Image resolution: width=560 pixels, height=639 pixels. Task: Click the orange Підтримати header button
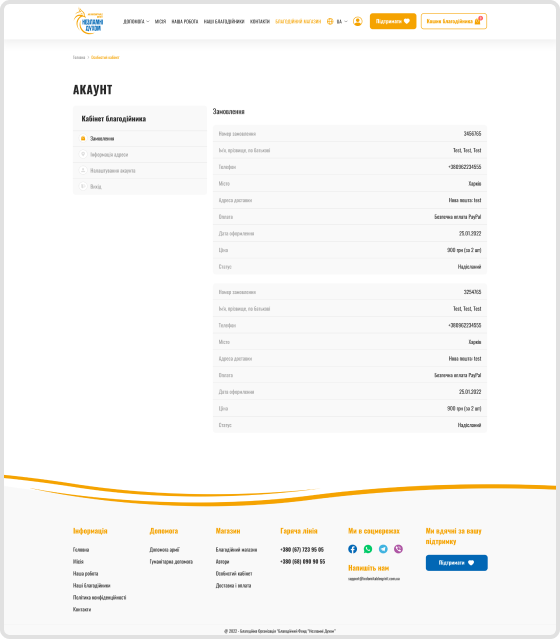point(393,21)
